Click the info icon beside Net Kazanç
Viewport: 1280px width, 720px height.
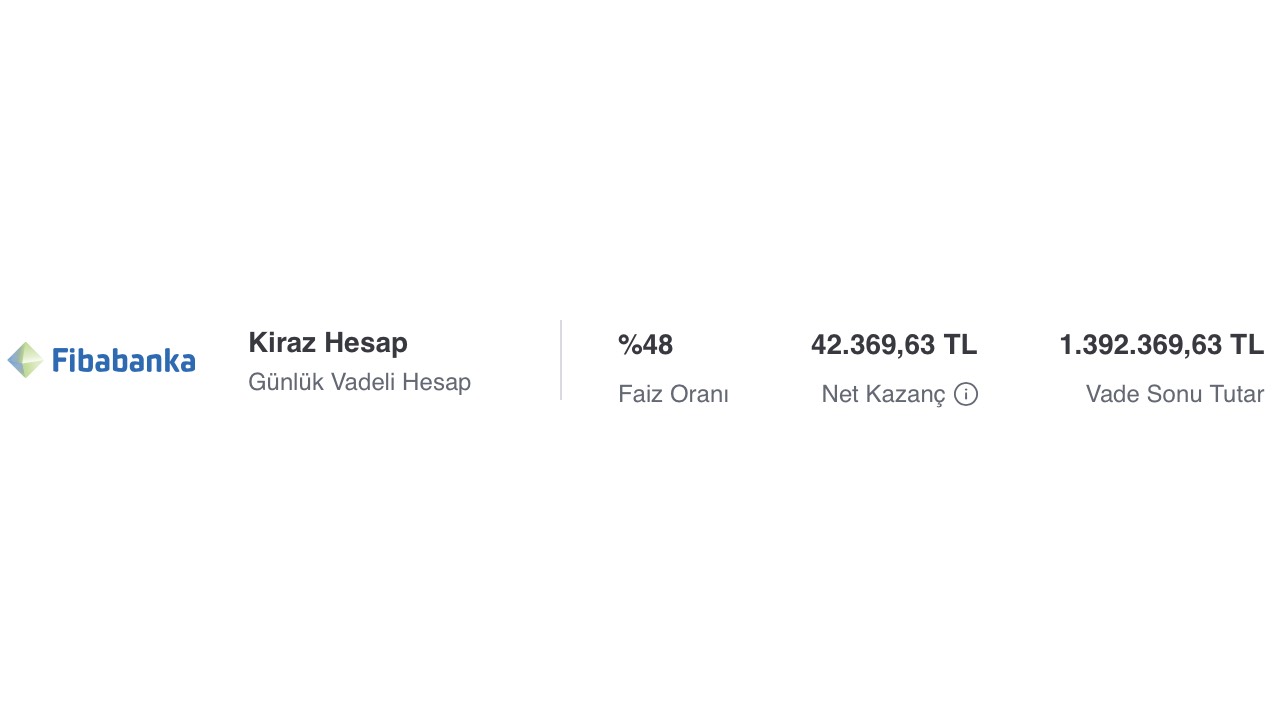[x=966, y=394]
